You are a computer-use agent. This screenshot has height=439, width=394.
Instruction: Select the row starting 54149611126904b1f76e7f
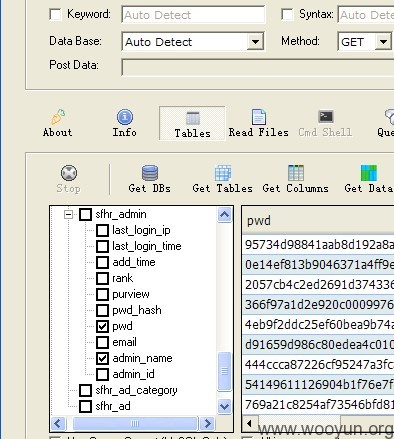[318, 385]
